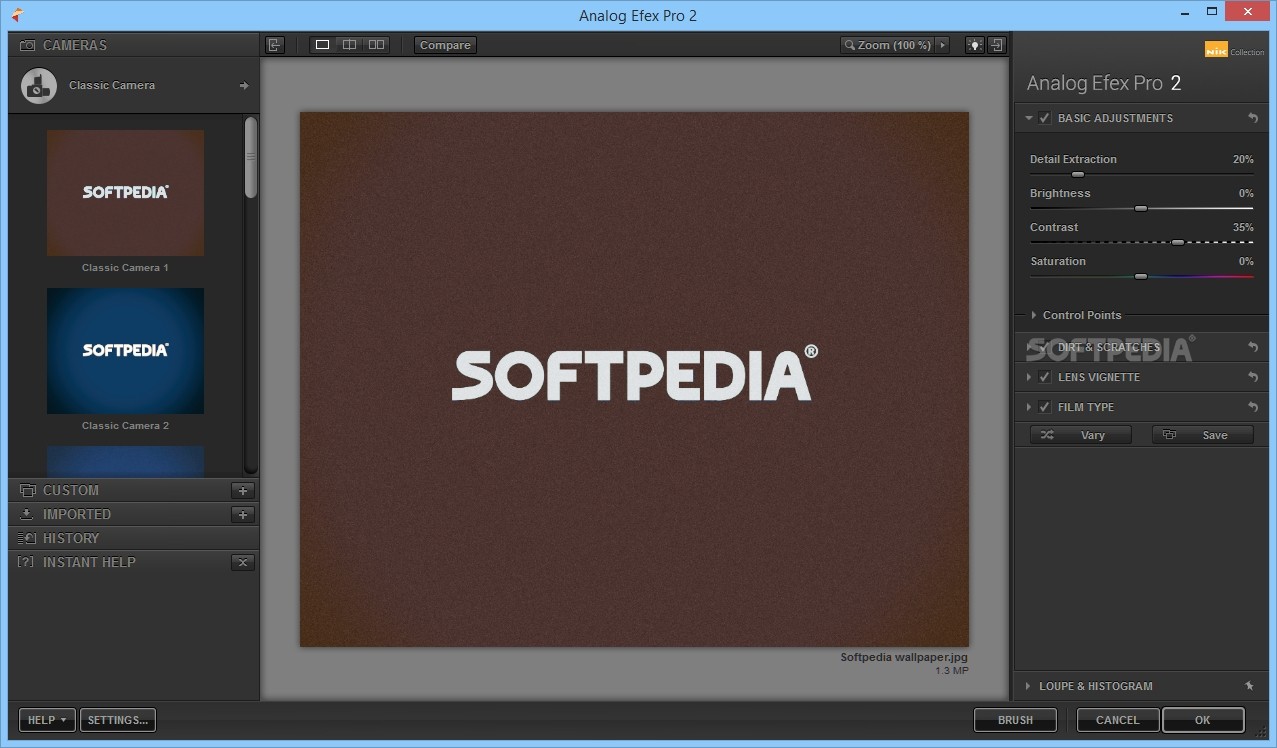Click the Instant Help question icon
Viewport: 1277px width, 748px height.
[x=27, y=562]
